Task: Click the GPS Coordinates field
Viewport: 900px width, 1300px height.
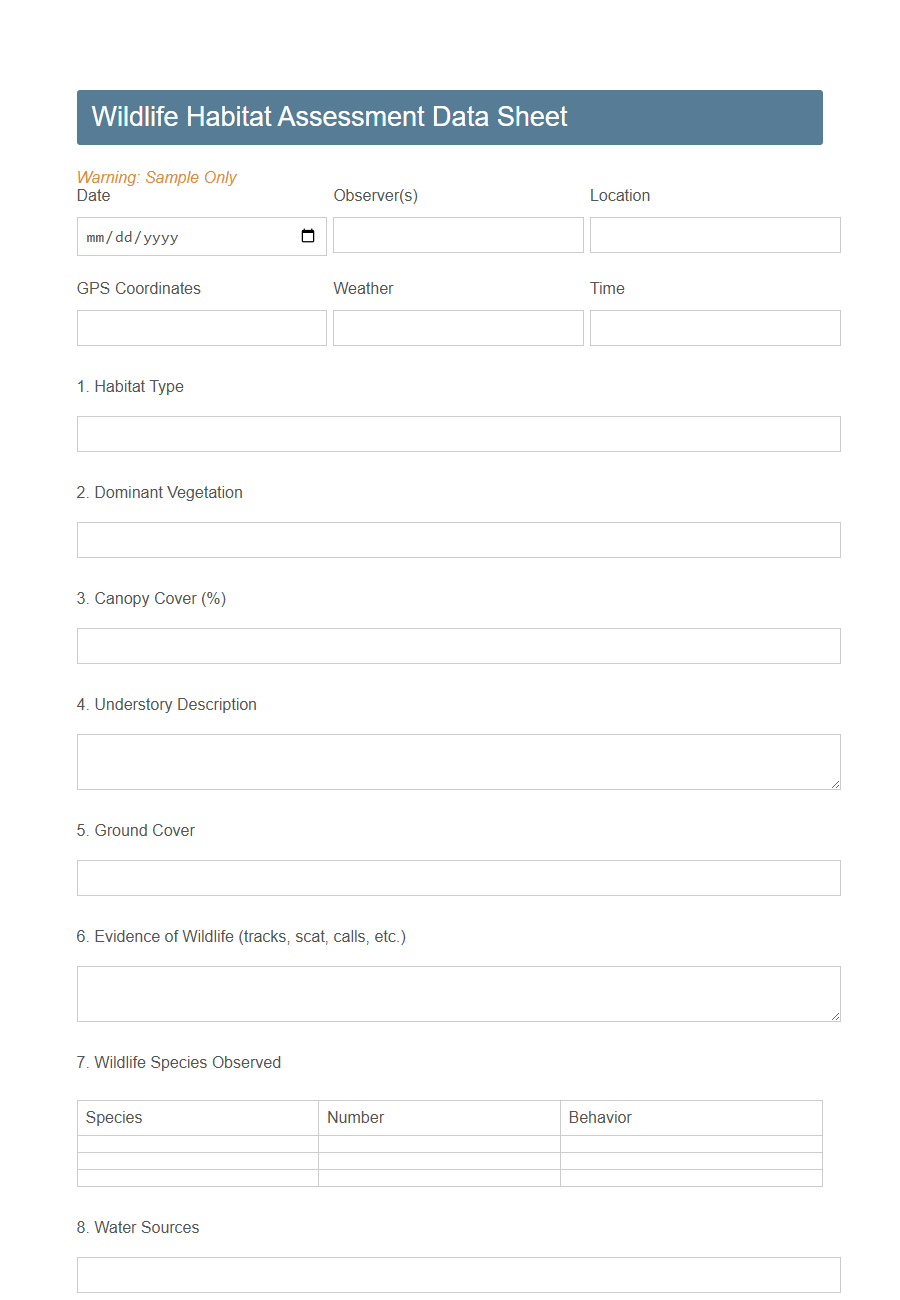Action: point(201,327)
